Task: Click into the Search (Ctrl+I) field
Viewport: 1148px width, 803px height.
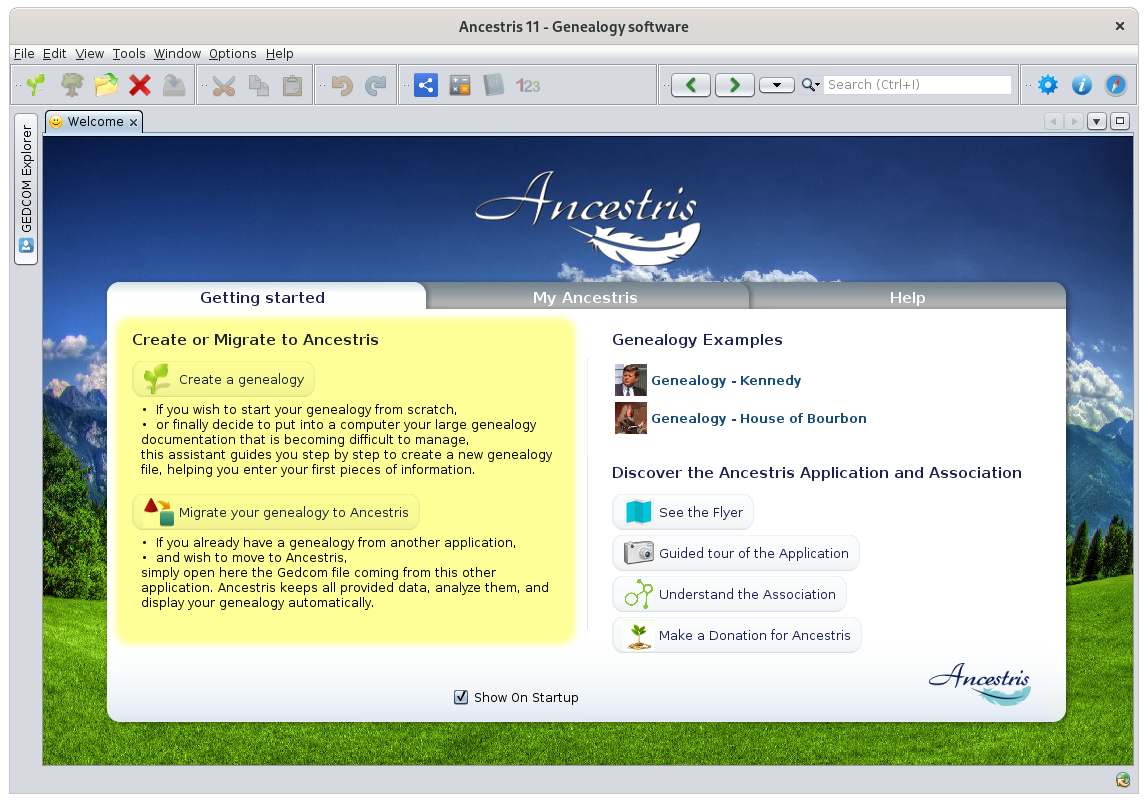Action: pyautogui.click(x=917, y=85)
